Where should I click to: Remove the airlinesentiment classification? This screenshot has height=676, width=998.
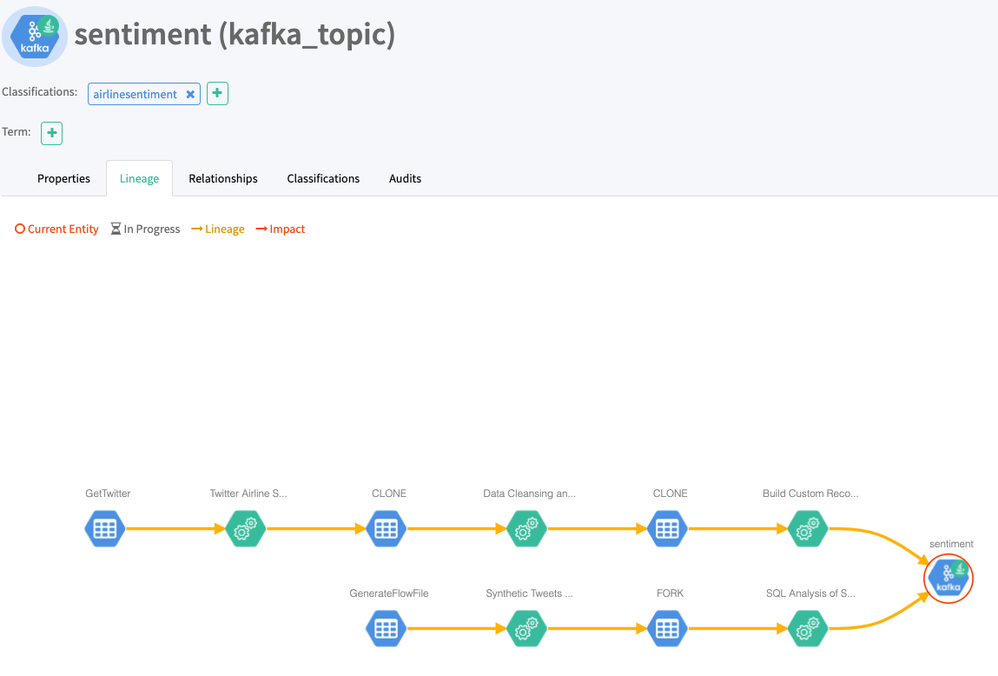click(189, 93)
